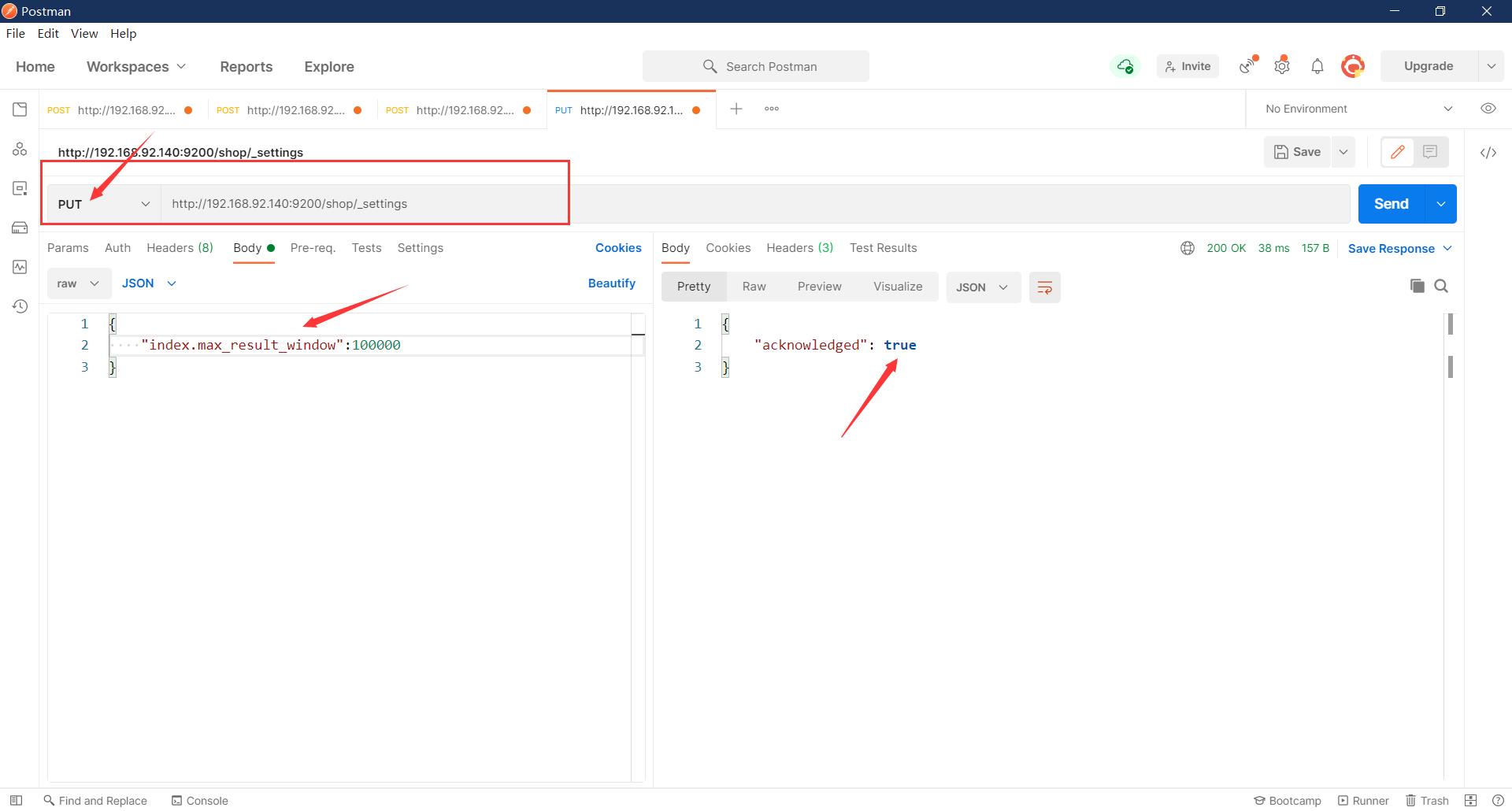The width and height of the screenshot is (1512, 811).
Task: Open the History sidebar icon
Action: point(20,306)
